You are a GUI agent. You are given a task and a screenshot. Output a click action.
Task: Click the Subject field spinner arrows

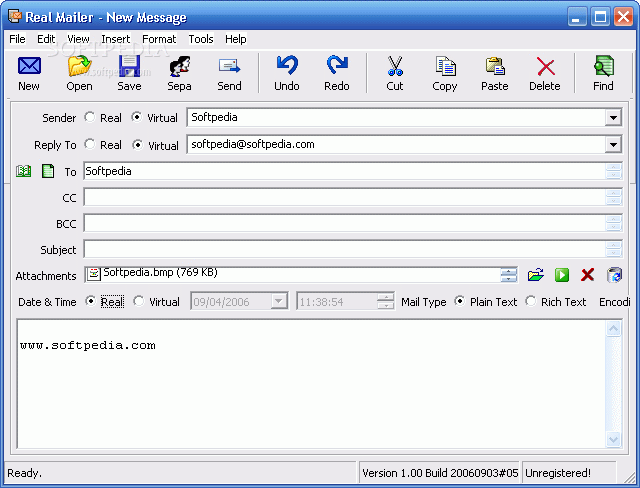tap(613, 249)
